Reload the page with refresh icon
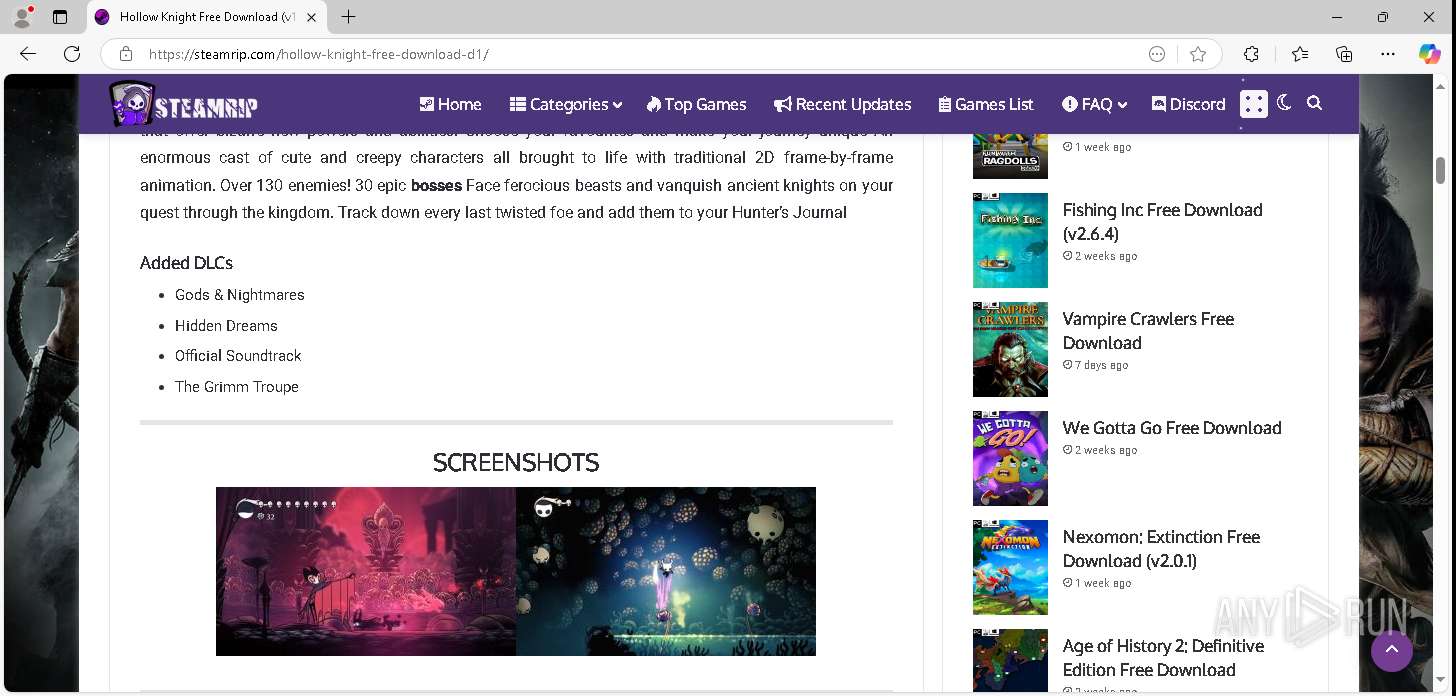This screenshot has height=696, width=1456. point(72,54)
